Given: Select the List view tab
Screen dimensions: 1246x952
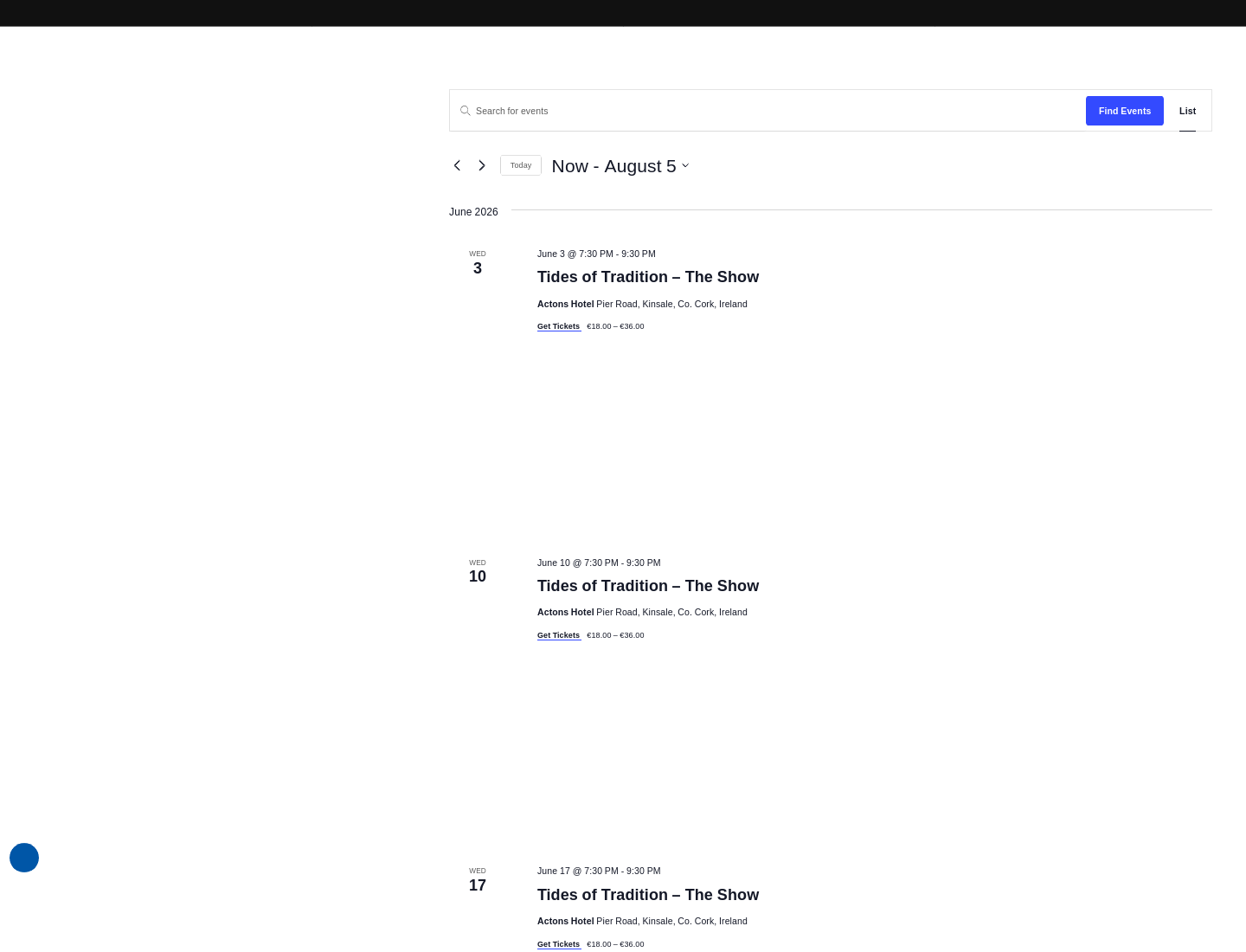Looking at the screenshot, I should [1187, 111].
